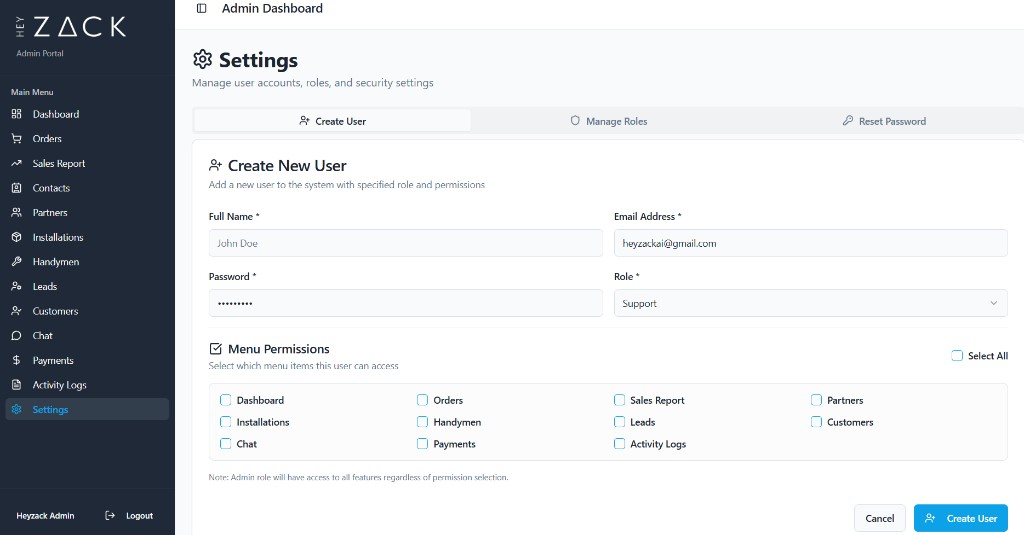
Task: Check the Orders permission checkbox
Action: (x=423, y=400)
